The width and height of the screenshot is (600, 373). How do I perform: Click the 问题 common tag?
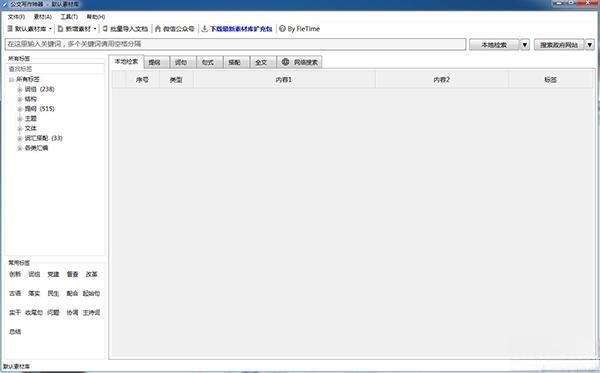pos(53,313)
